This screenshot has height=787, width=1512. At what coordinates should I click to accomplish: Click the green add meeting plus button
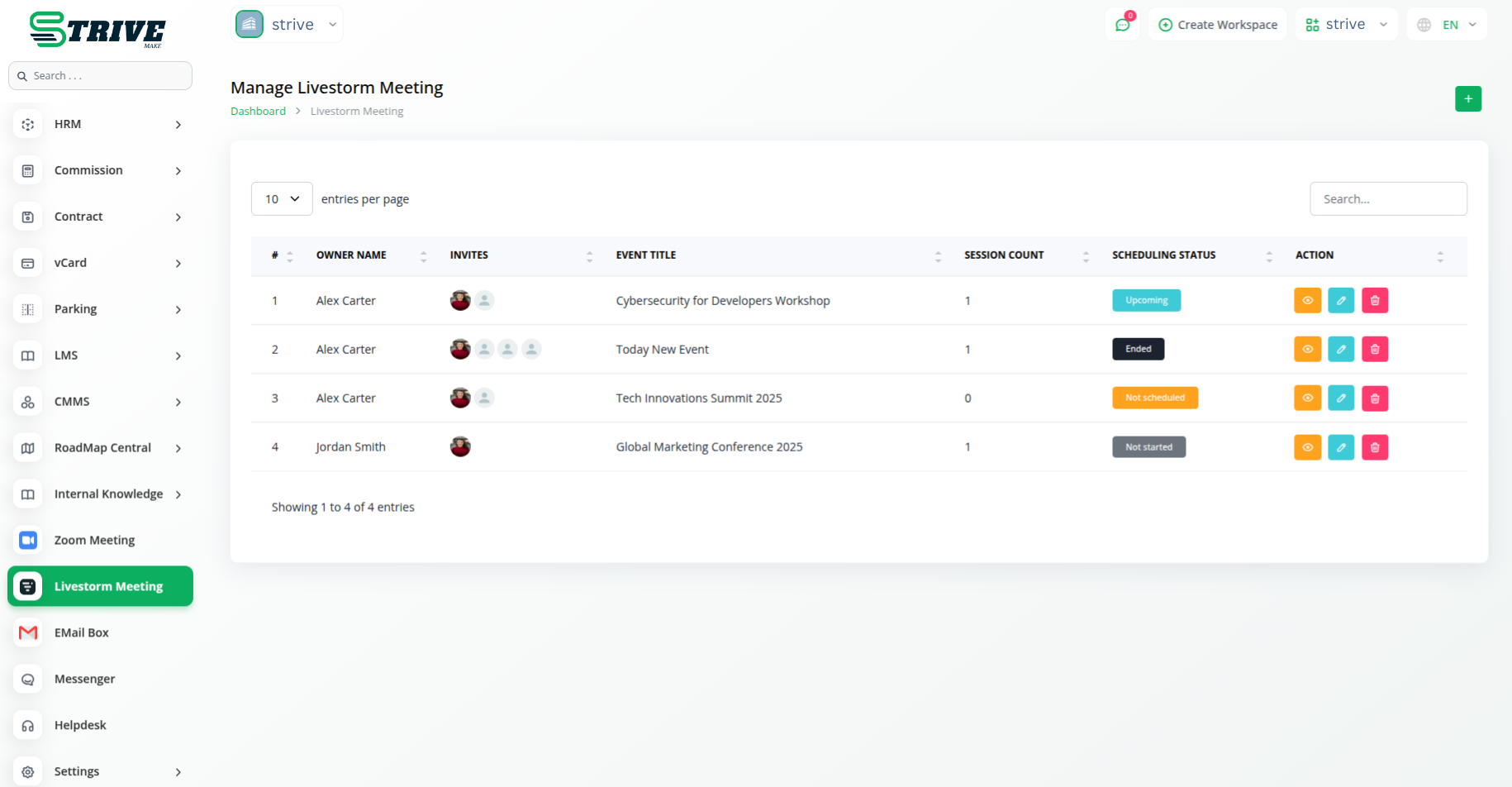pyautogui.click(x=1467, y=99)
